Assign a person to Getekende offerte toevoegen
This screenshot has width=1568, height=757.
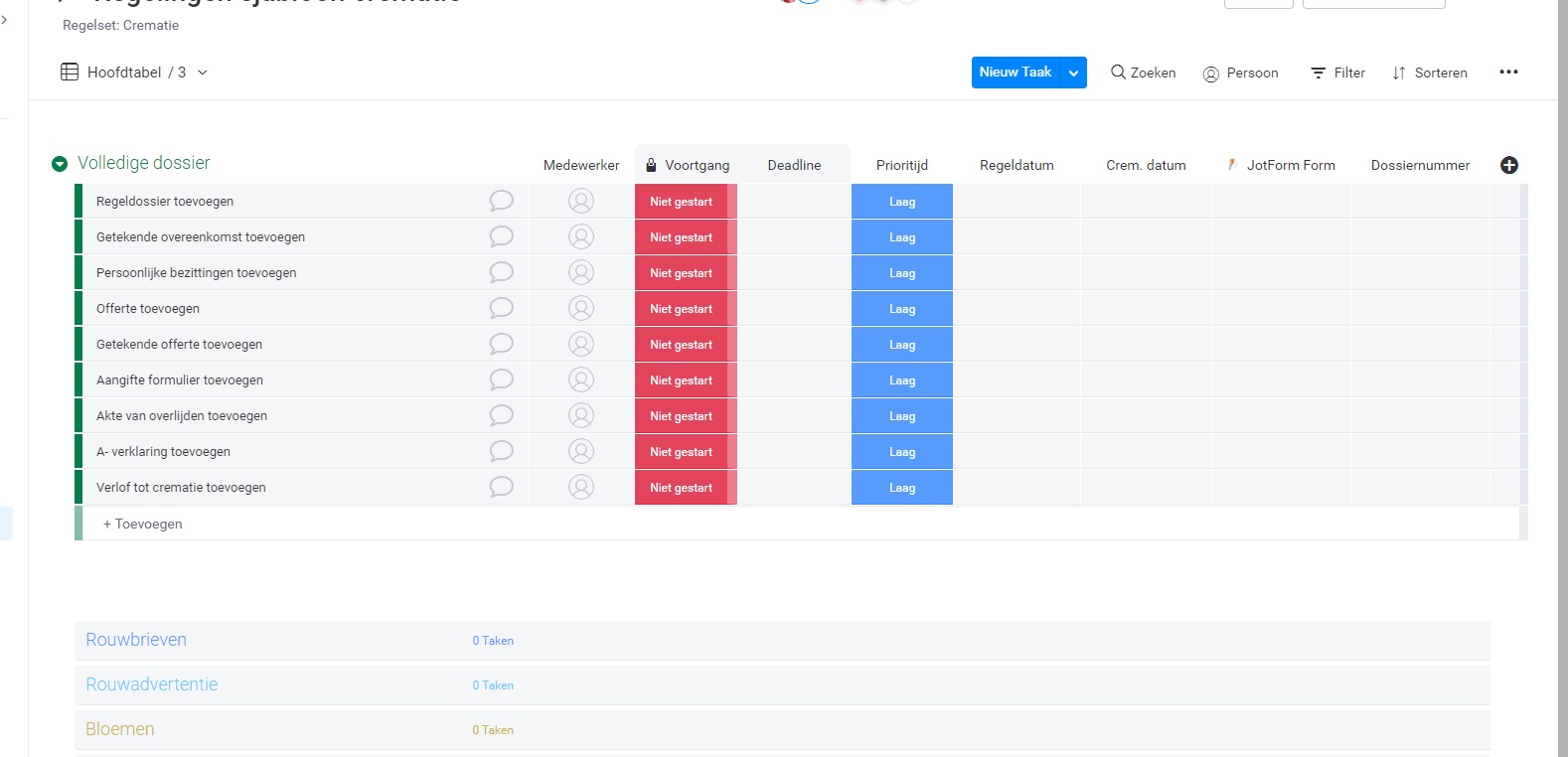[581, 344]
